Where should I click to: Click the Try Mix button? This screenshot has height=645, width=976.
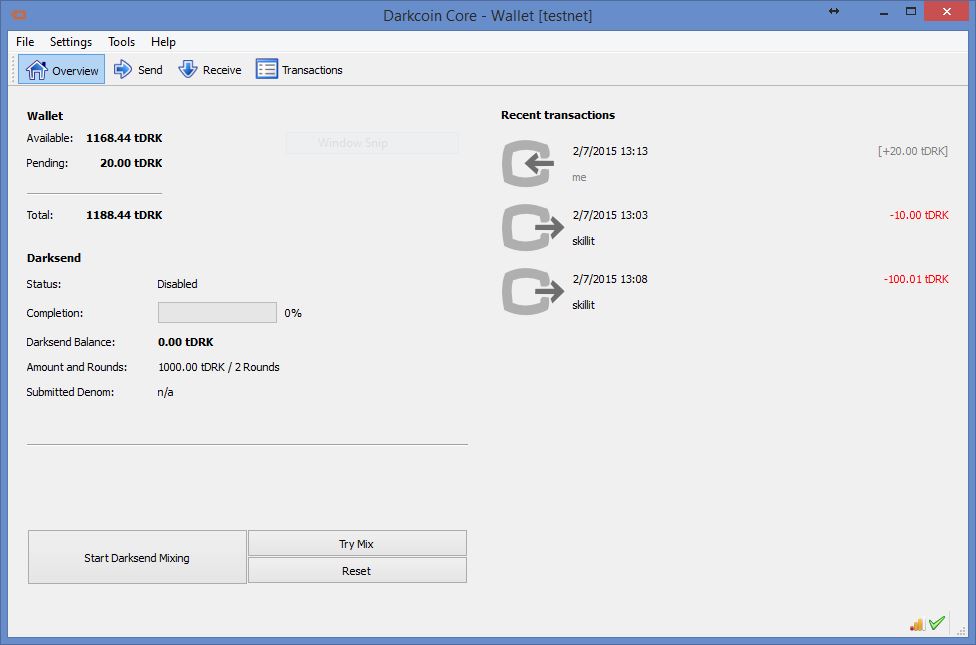357,544
